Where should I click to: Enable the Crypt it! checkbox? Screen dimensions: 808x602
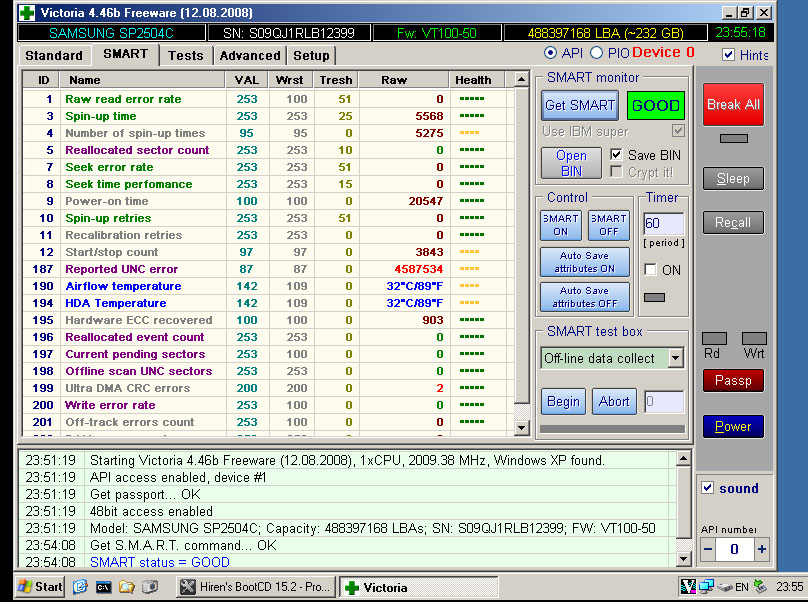[x=616, y=172]
